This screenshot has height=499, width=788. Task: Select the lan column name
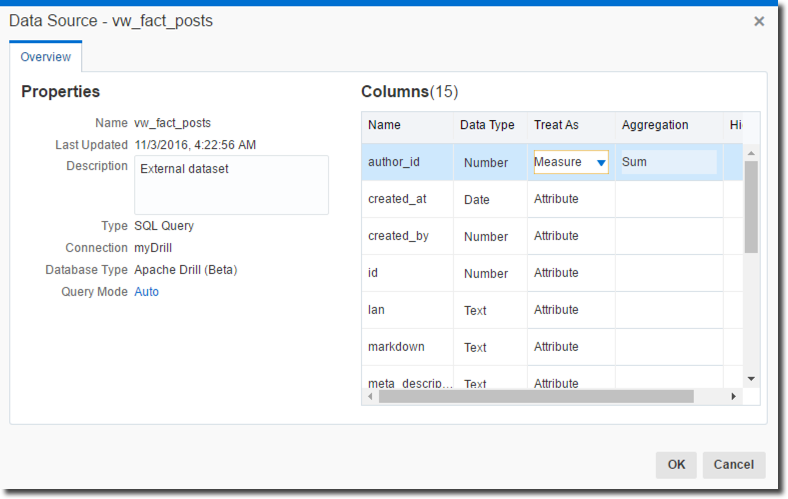(x=376, y=310)
